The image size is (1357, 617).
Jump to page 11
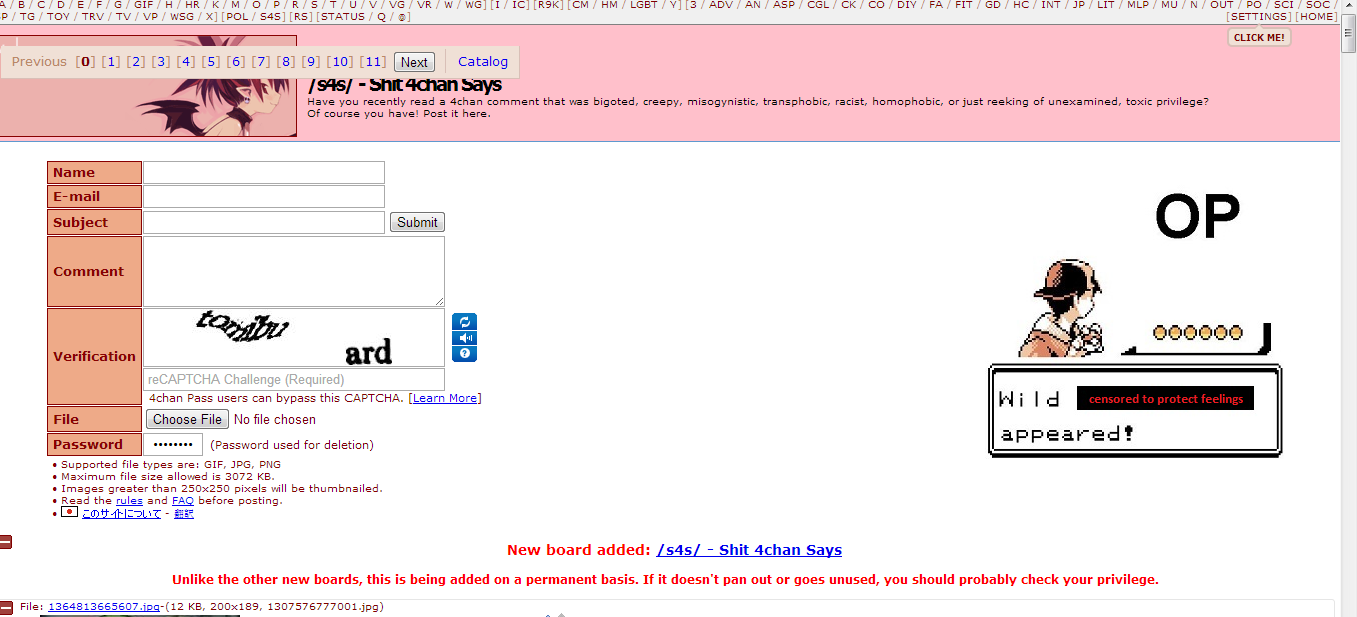(373, 62)
